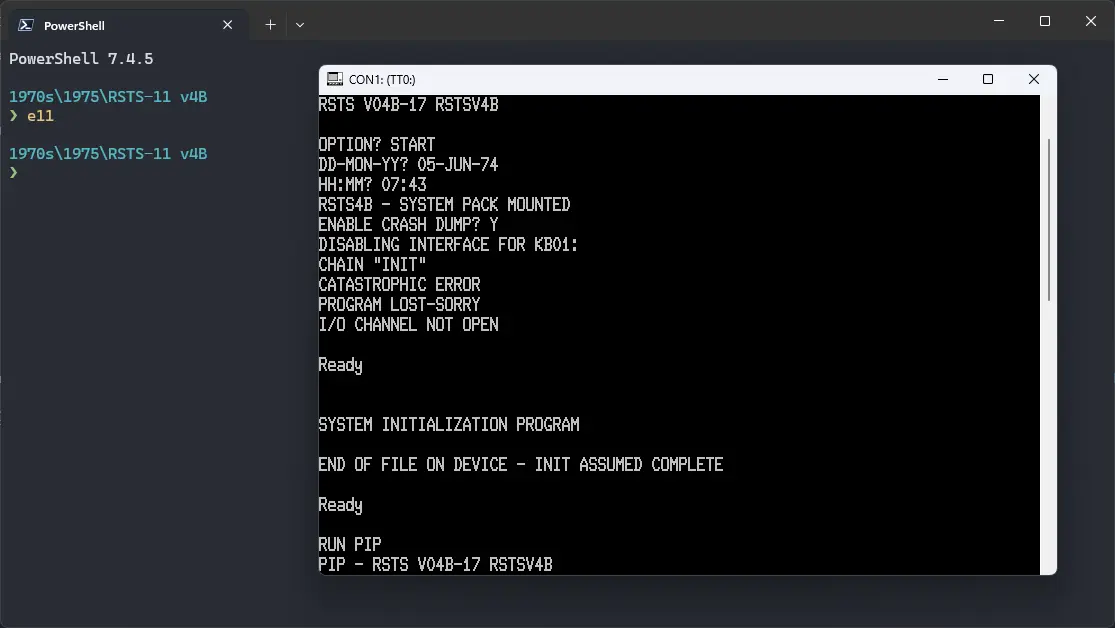Click the e11 command text
Image resolution: width=1115 pixels, height=628 pixels.
click(x=39, y=115)
